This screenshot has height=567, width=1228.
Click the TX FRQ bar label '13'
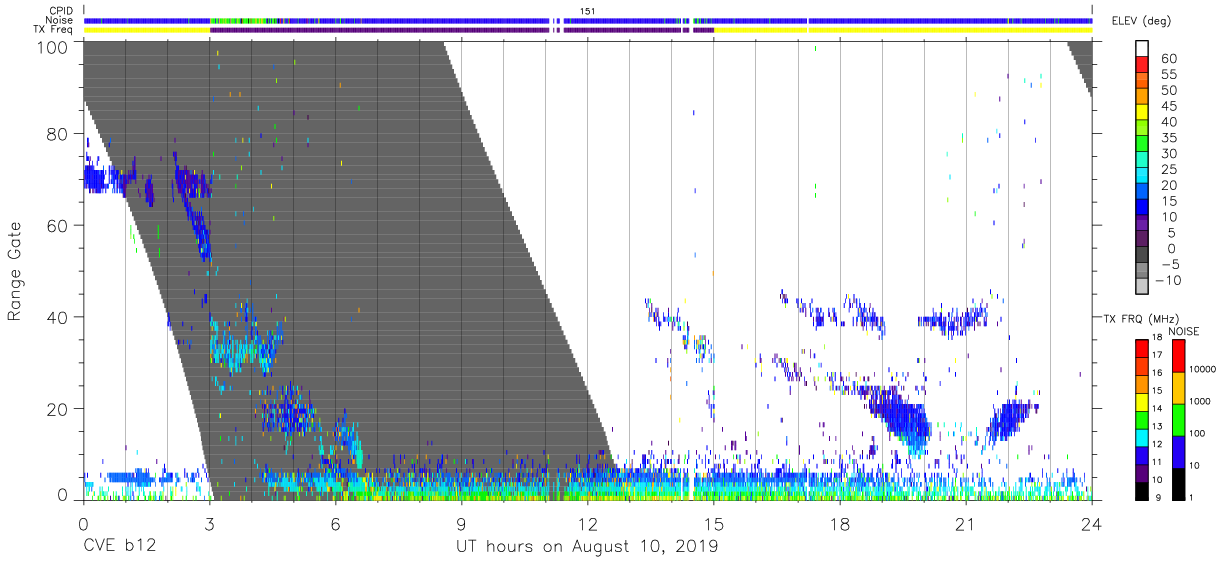coord(1157,426)
